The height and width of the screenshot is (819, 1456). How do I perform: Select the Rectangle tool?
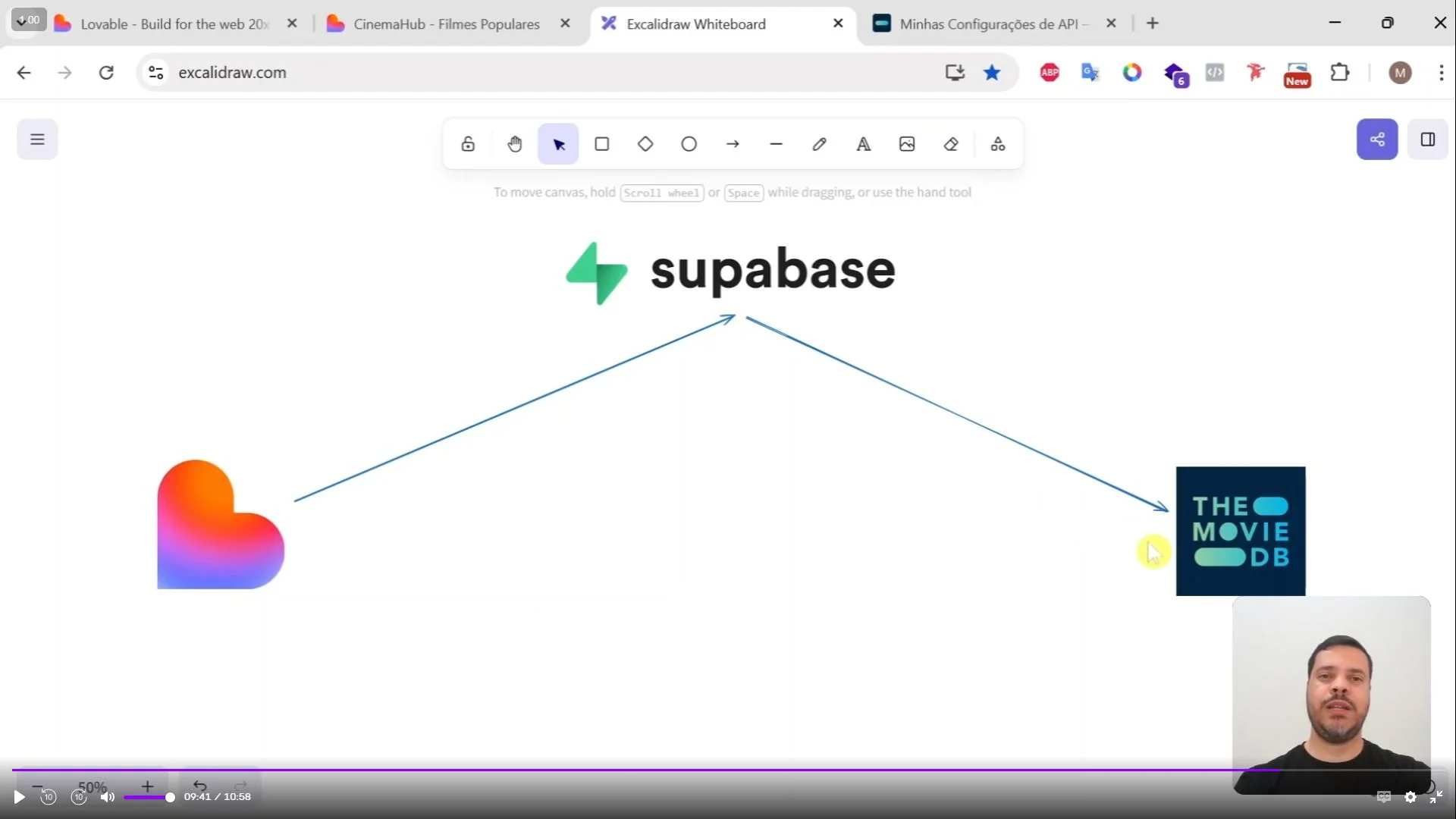click(x=602, y=144)
